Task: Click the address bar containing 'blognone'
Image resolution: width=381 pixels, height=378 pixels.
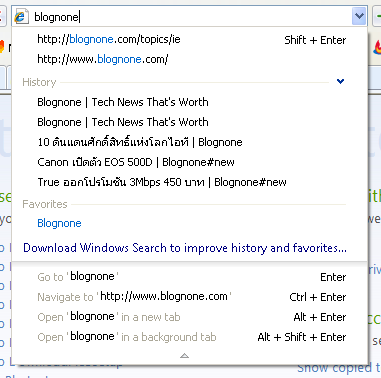Action: [x=190, y=16]
